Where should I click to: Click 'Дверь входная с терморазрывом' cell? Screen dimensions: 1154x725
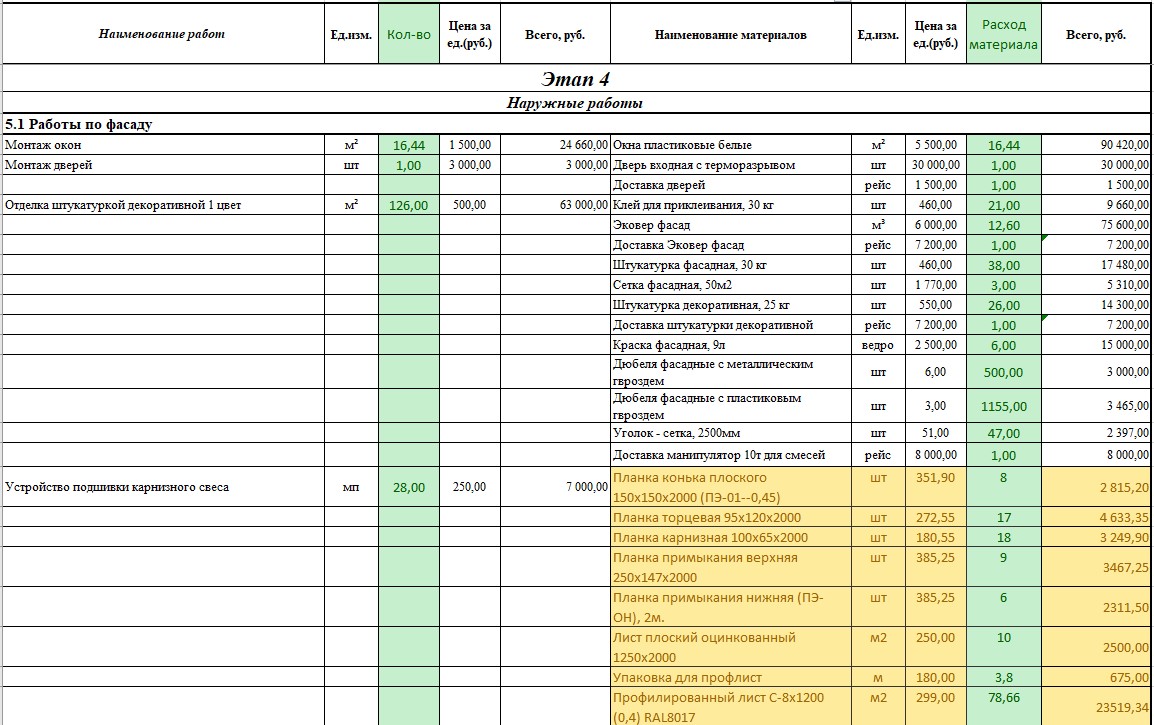[x=730, y=165]
